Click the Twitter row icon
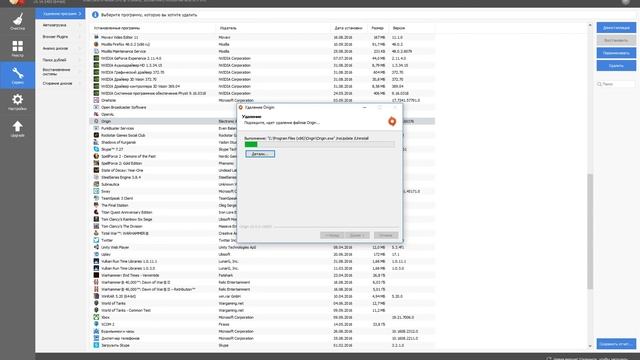The width and height of the screenshot is (640, 360). pos(96,240)
